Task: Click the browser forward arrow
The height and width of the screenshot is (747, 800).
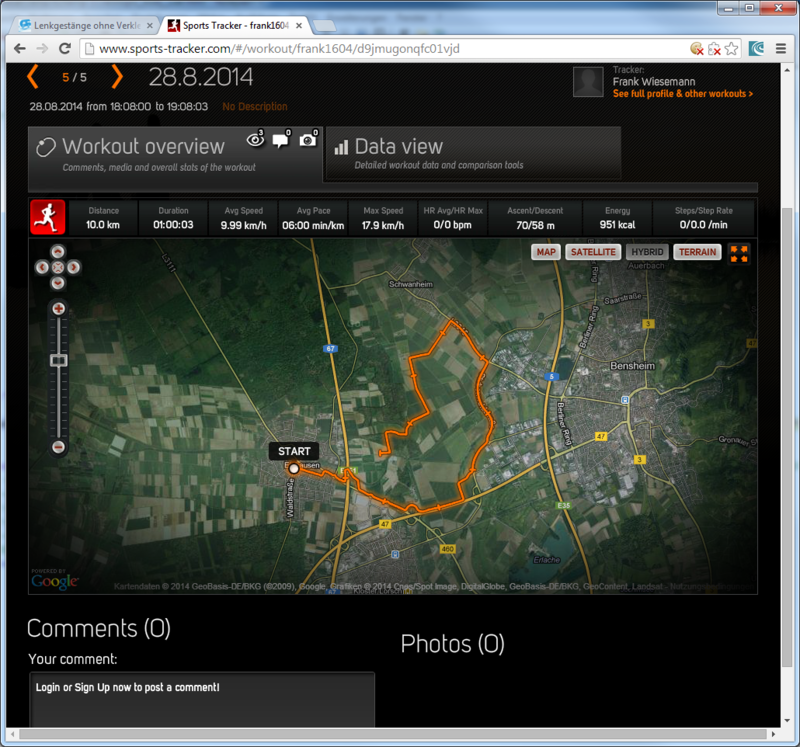Action: 42,48
